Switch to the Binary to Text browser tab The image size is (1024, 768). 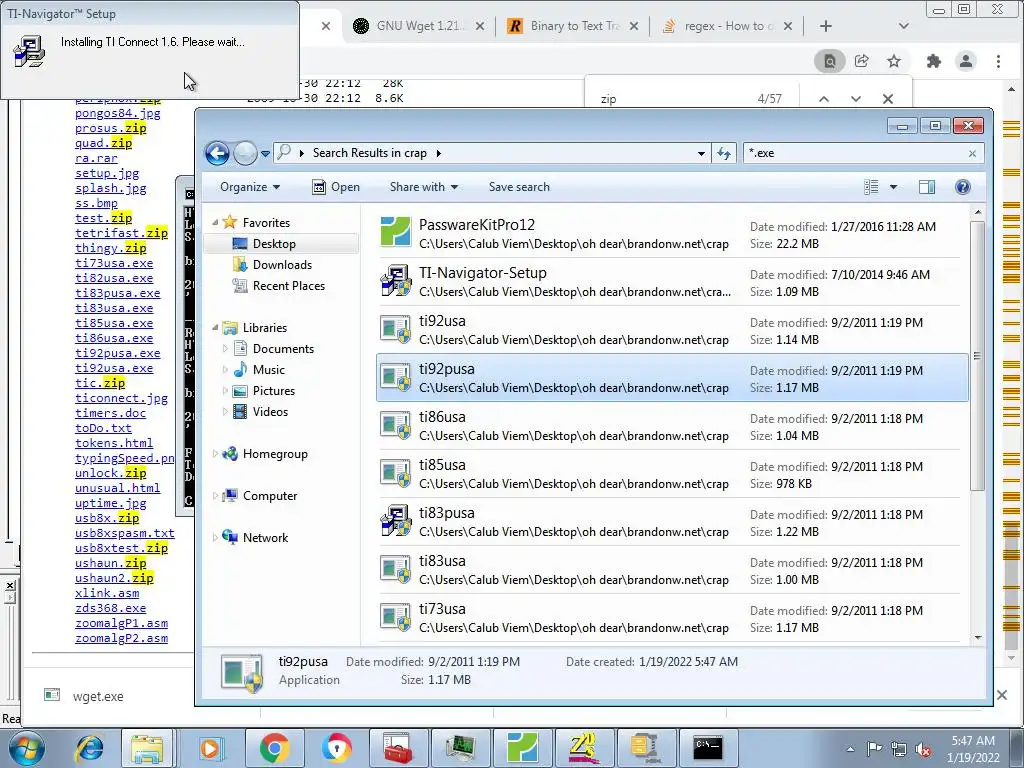(572, 26)
